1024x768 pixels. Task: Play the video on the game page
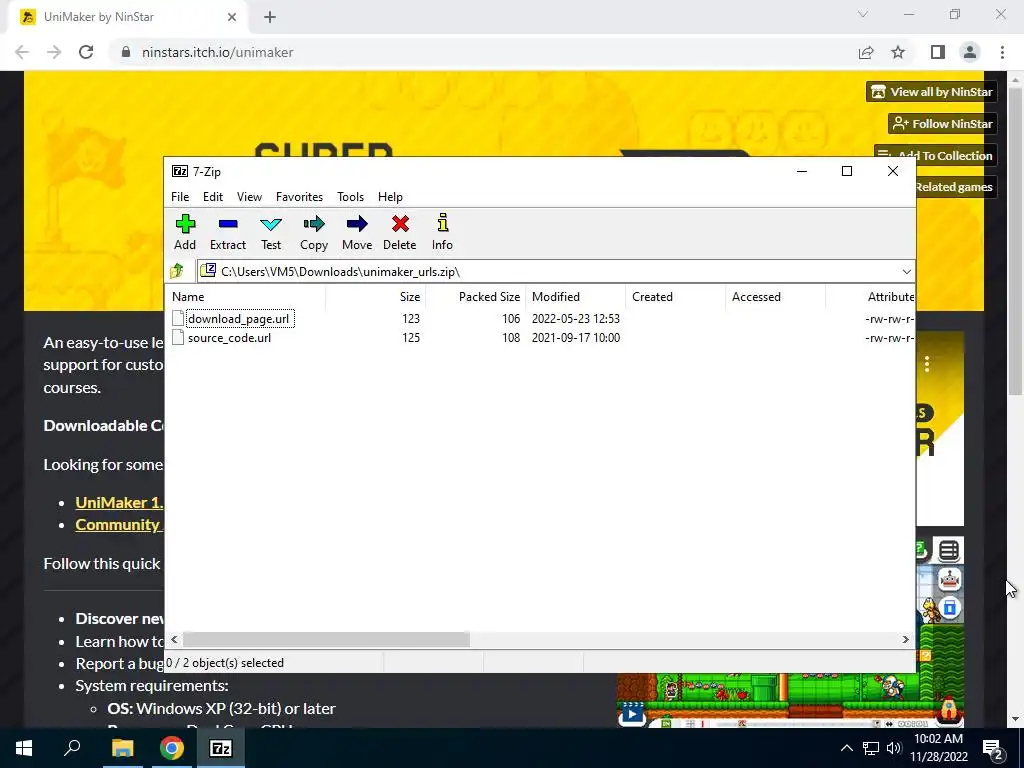632,713
